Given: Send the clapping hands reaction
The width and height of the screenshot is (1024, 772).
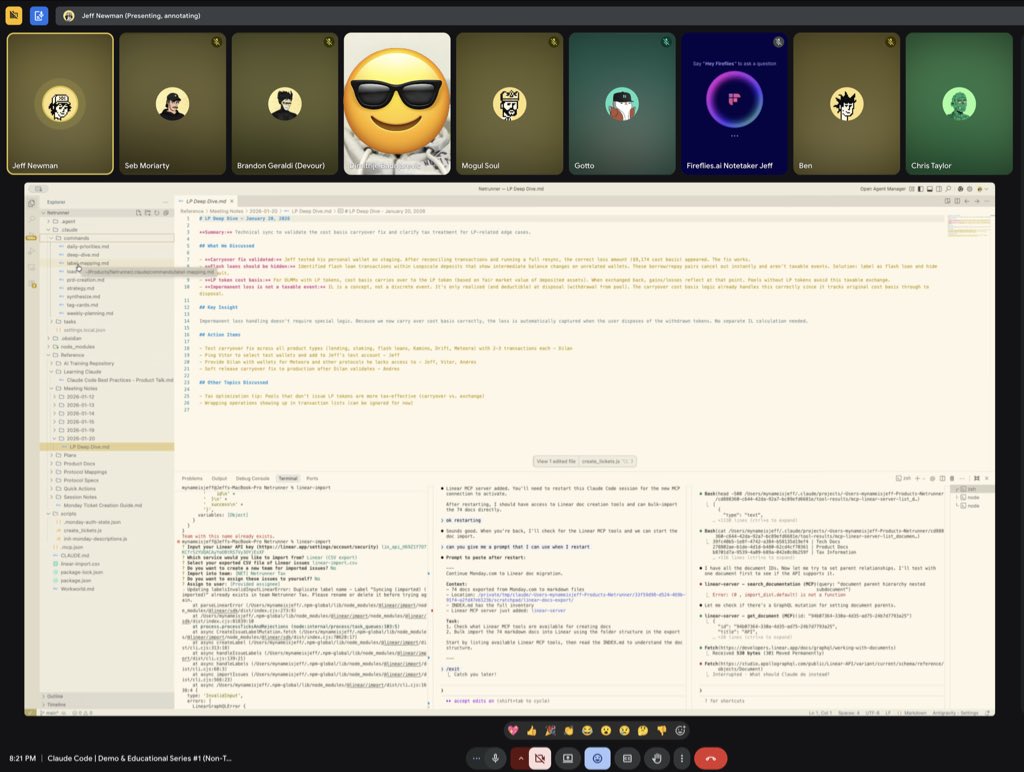Looking at the screenshot, I should coord(569,730).
